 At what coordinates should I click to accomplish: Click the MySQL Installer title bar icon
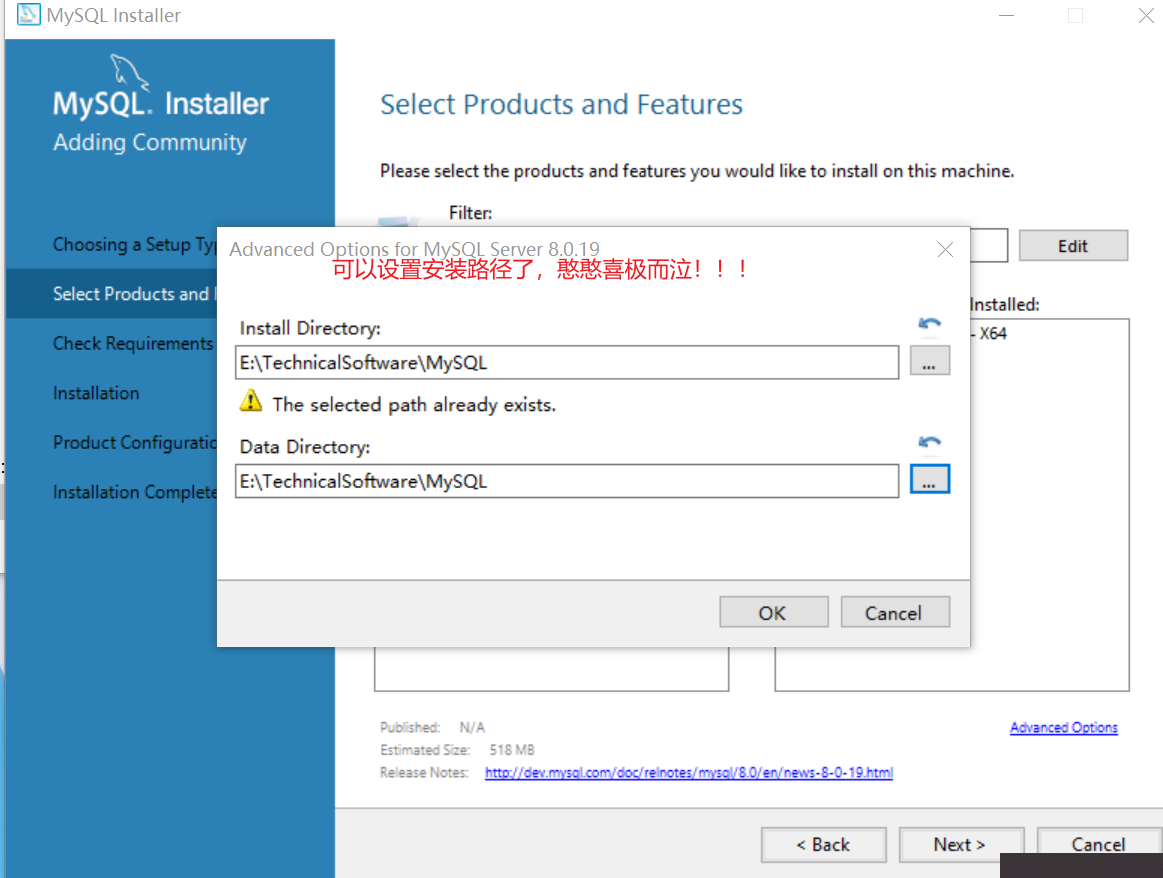(x=28, y=15)
